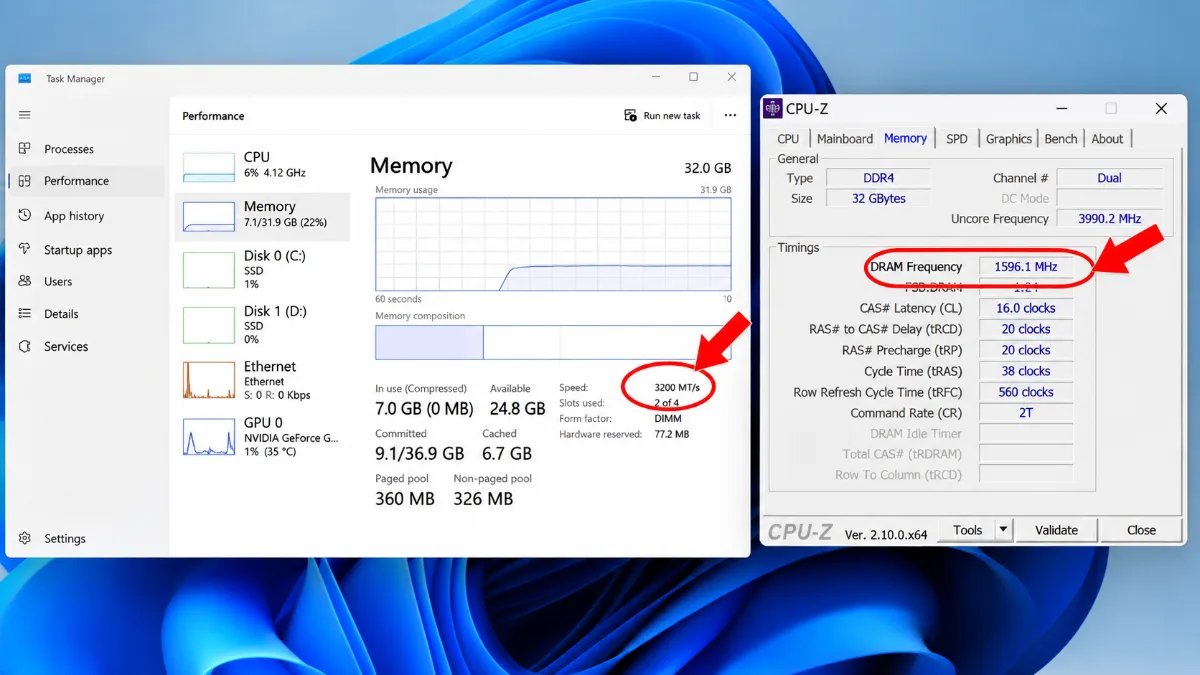The image size is (1200, 675).
Task: Click the Startup apps icon in sidebar
Action: click(x=25, y=250)
